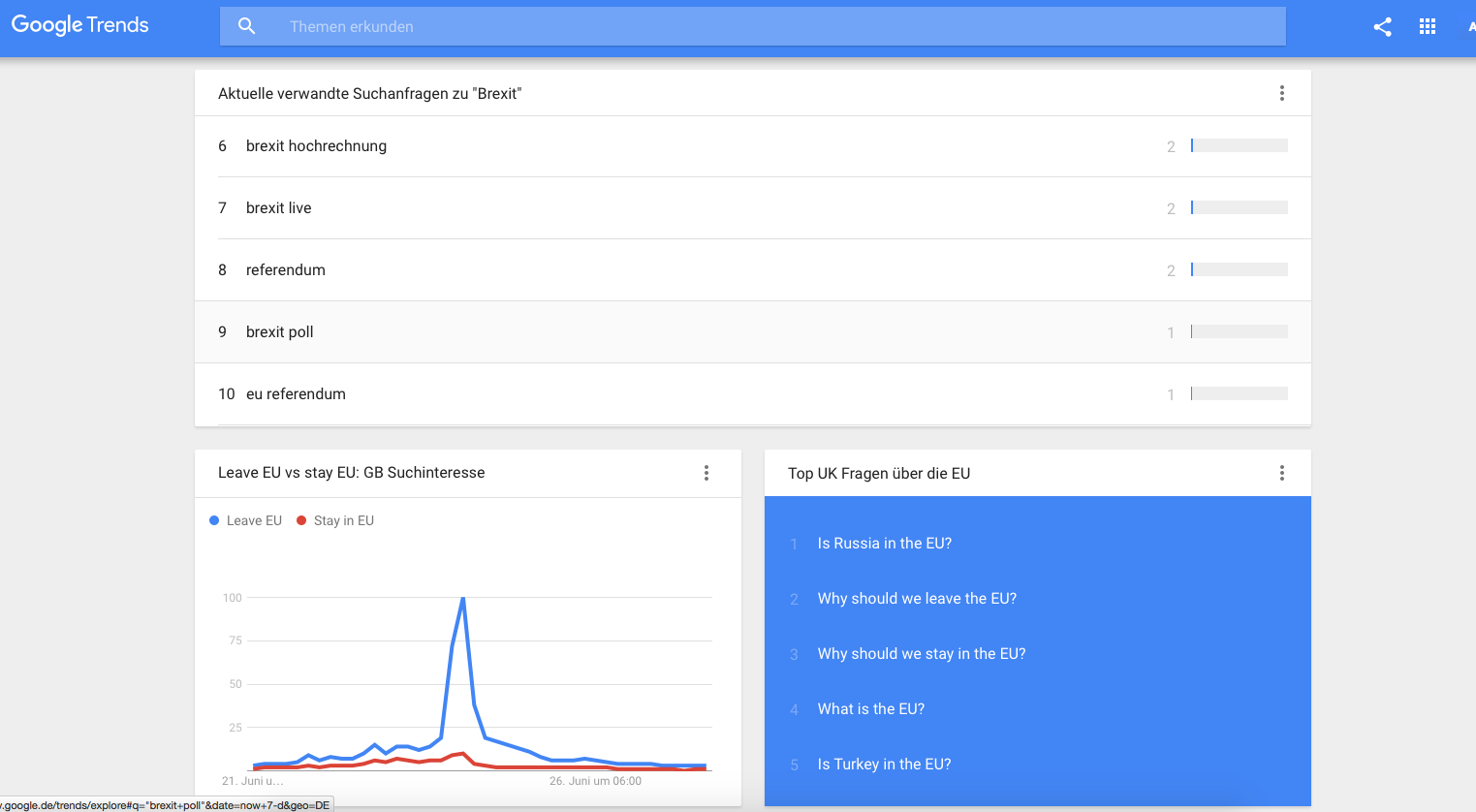Image resolution: width=1476 pixels, height=812 pixels.
Task: Select question 'Is Turkey in the EU?'
Action: (x=884, y=765)
